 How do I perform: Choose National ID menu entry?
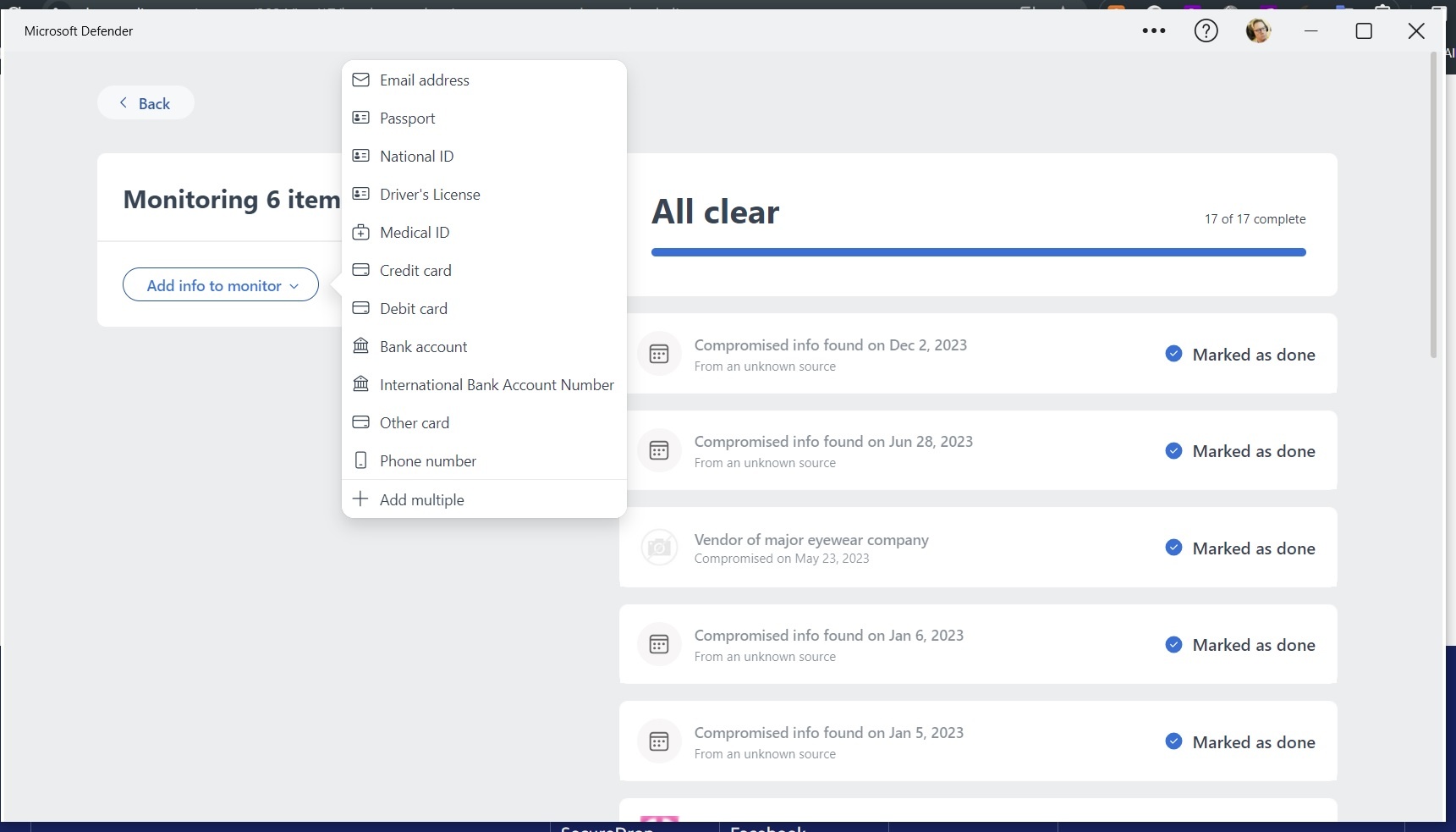484,156
